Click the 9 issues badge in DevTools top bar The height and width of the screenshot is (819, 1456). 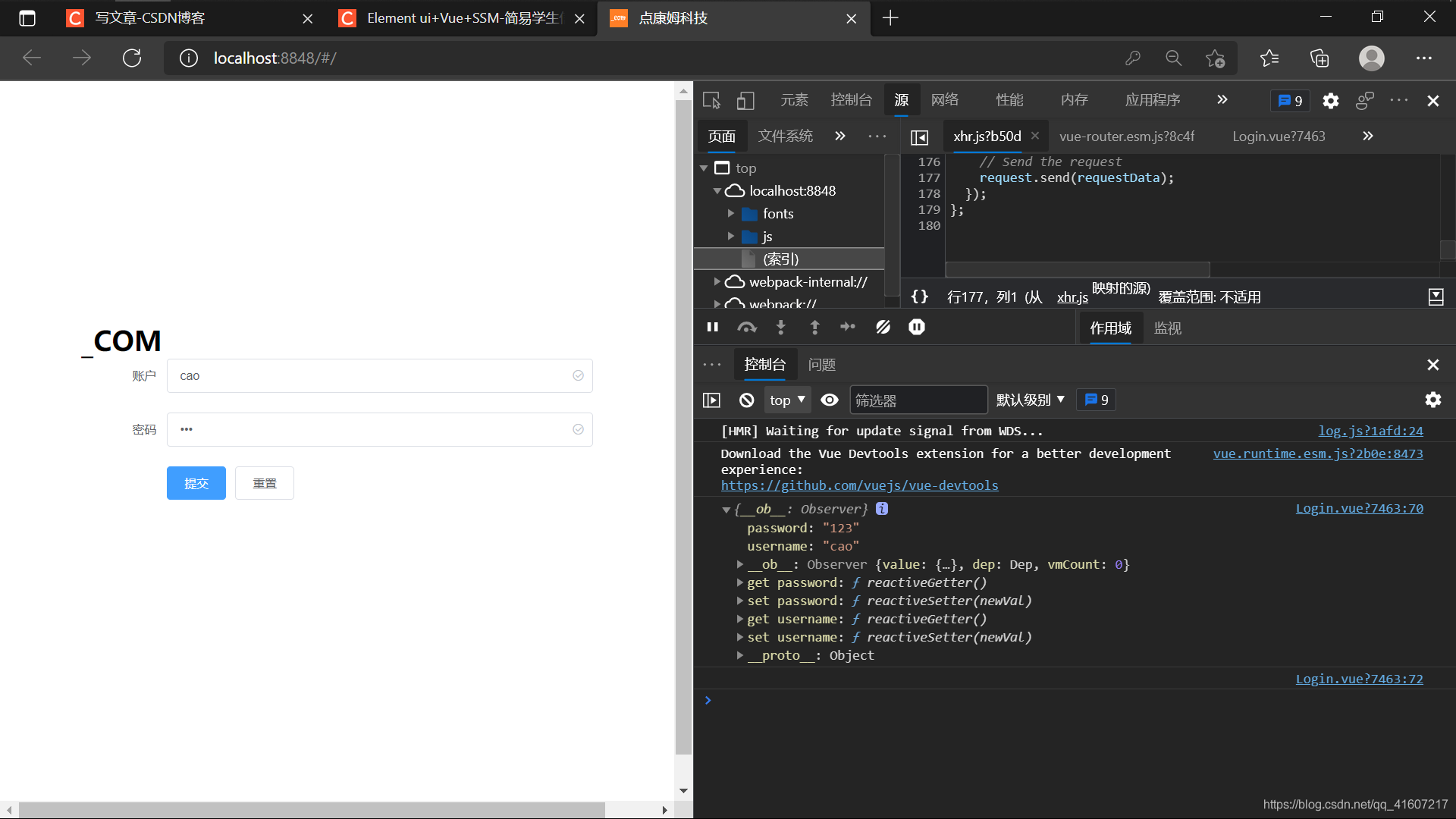point(1290,101)
